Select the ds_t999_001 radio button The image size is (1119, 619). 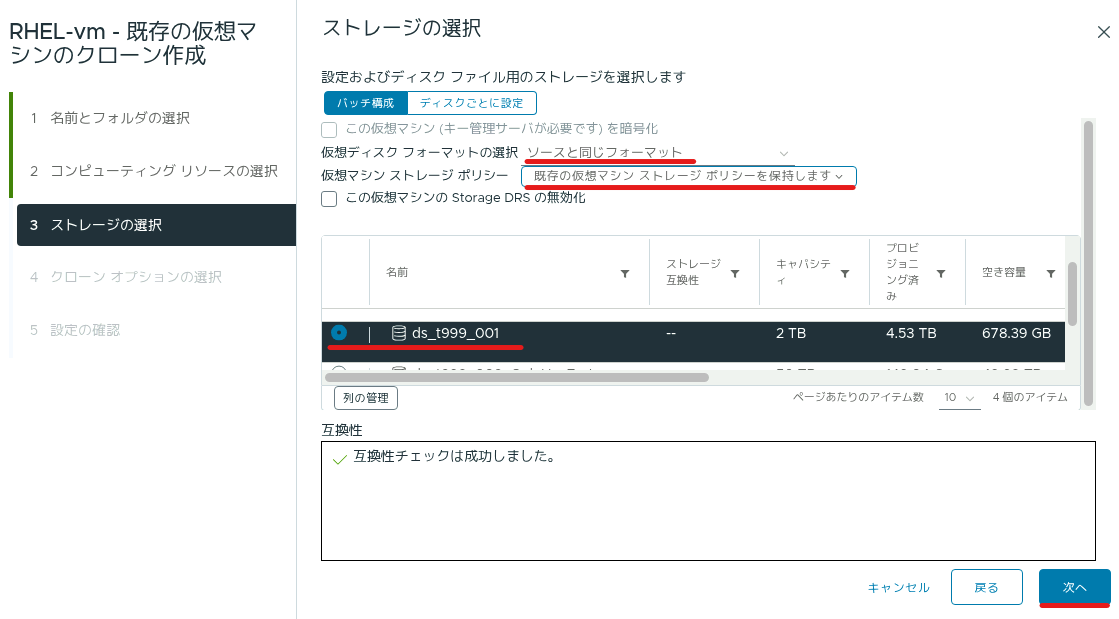[339, 333]
